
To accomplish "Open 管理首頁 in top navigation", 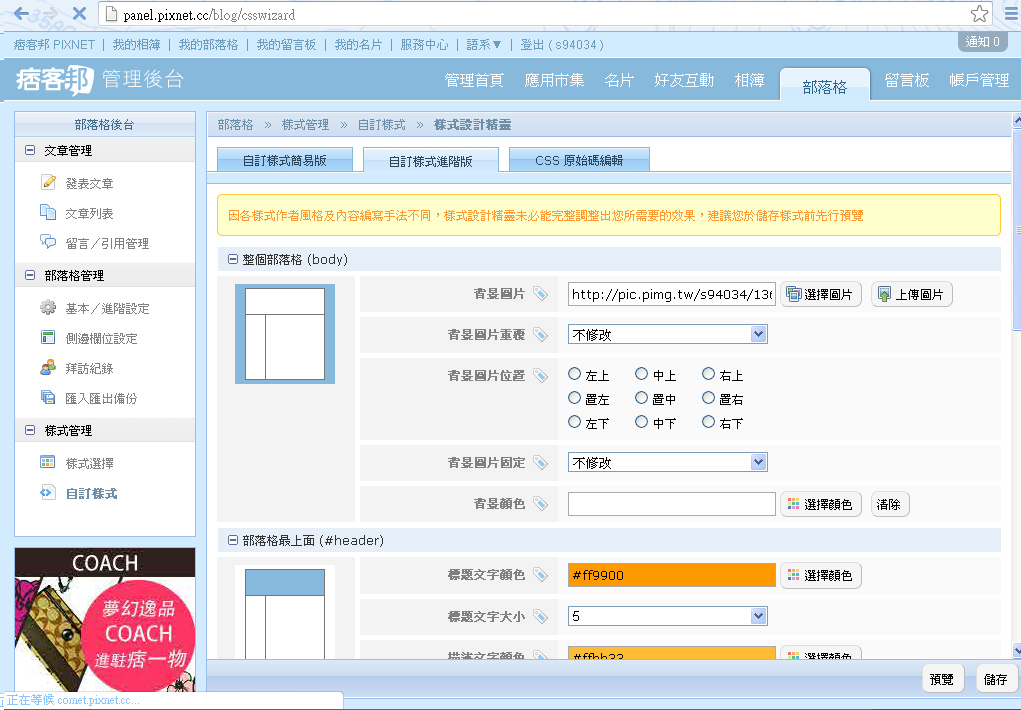I will pos(474,80).
